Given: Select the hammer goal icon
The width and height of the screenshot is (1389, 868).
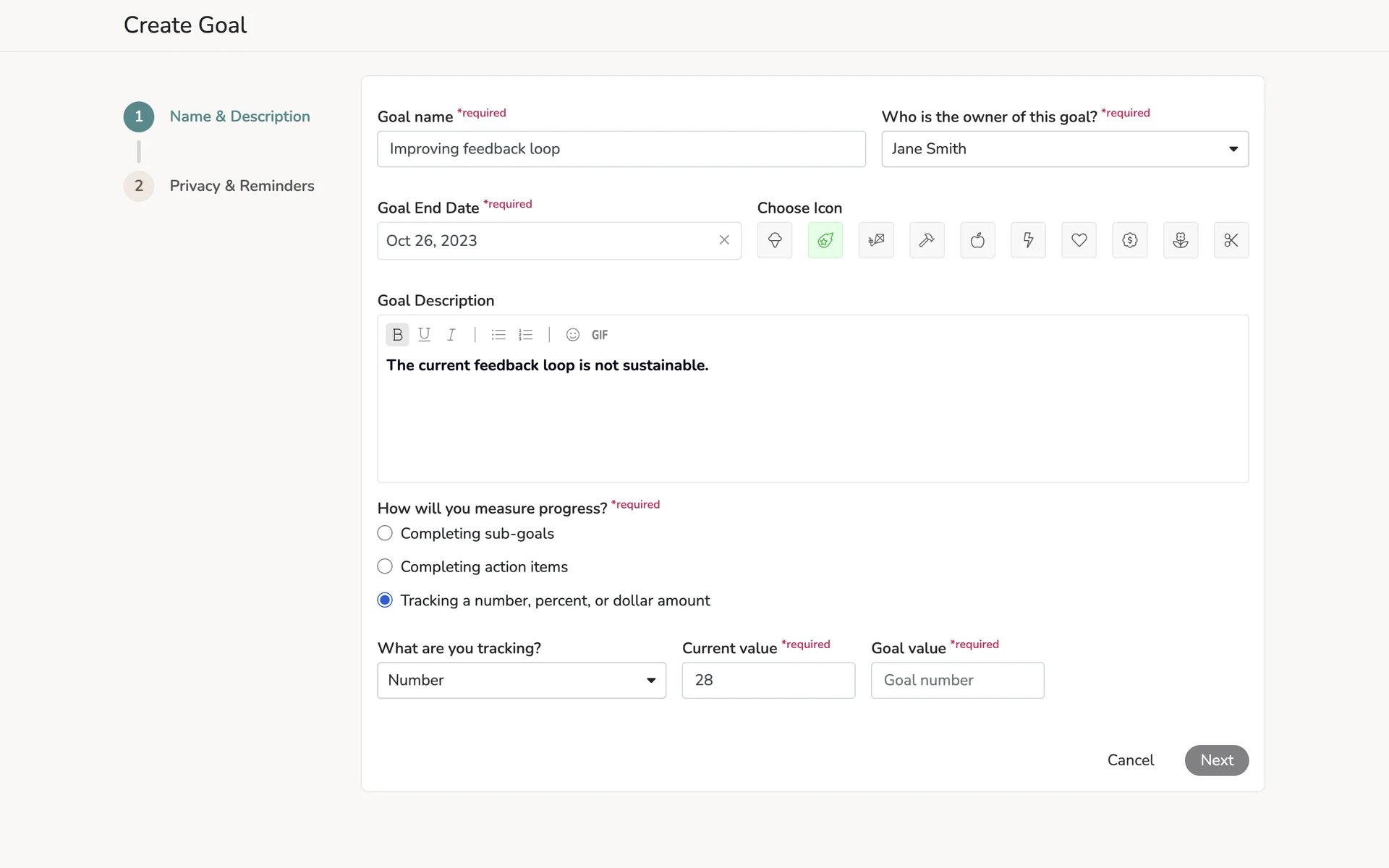Looking at the screenshot, I should click(x=927, y=240).
